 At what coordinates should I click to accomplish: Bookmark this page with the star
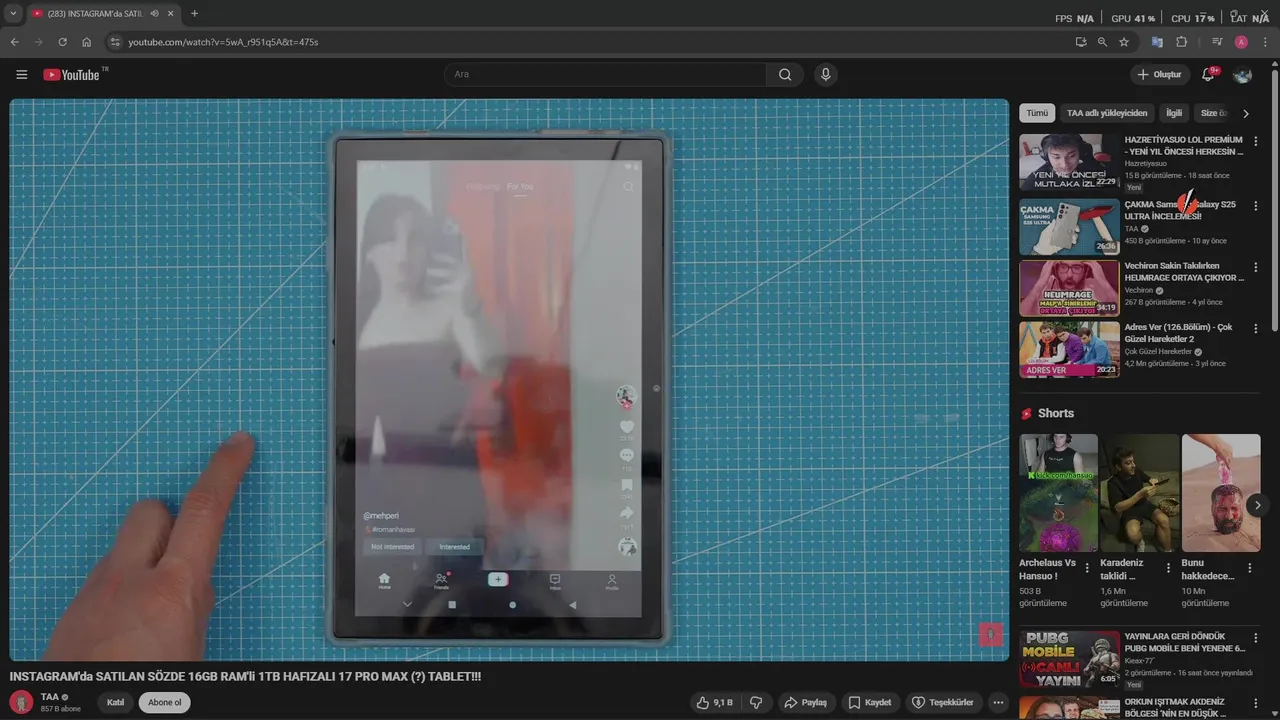(1124, 42)
